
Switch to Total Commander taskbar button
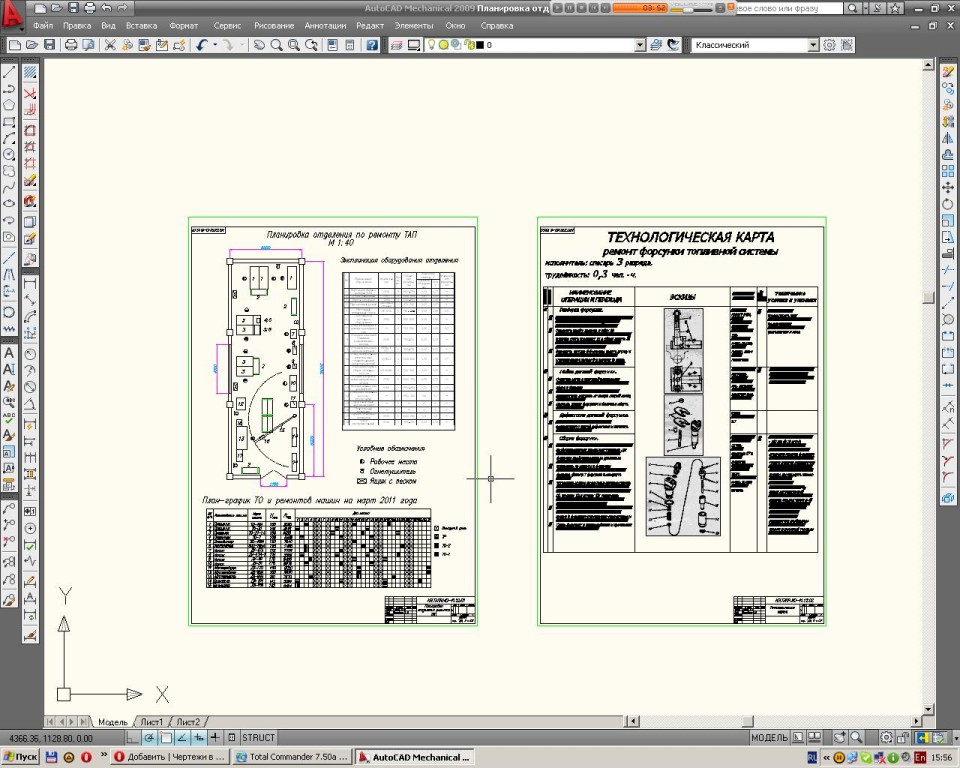(x=293, y=757)
